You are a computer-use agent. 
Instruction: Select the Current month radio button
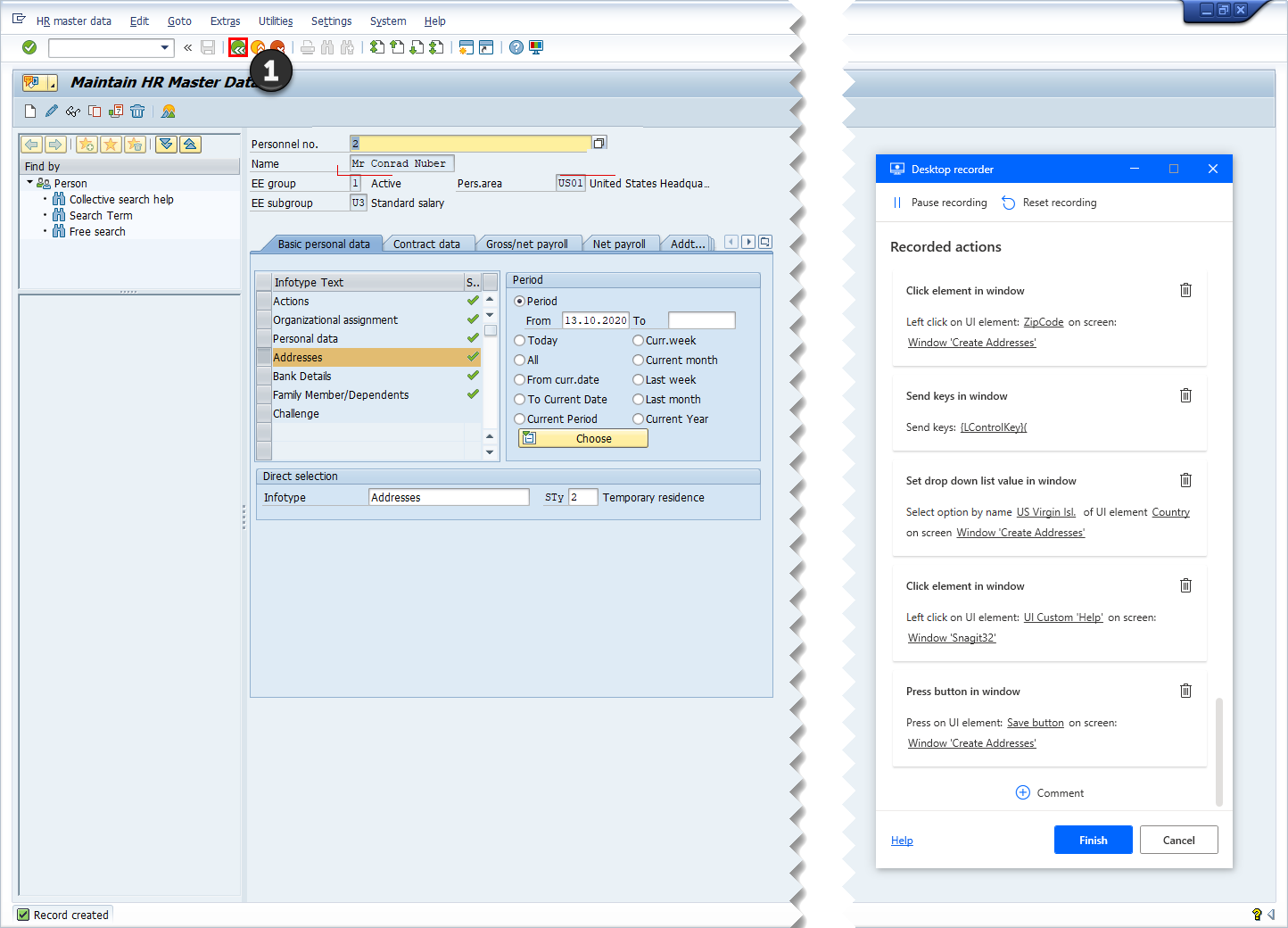pyautogui.click(x=638, y=360)
